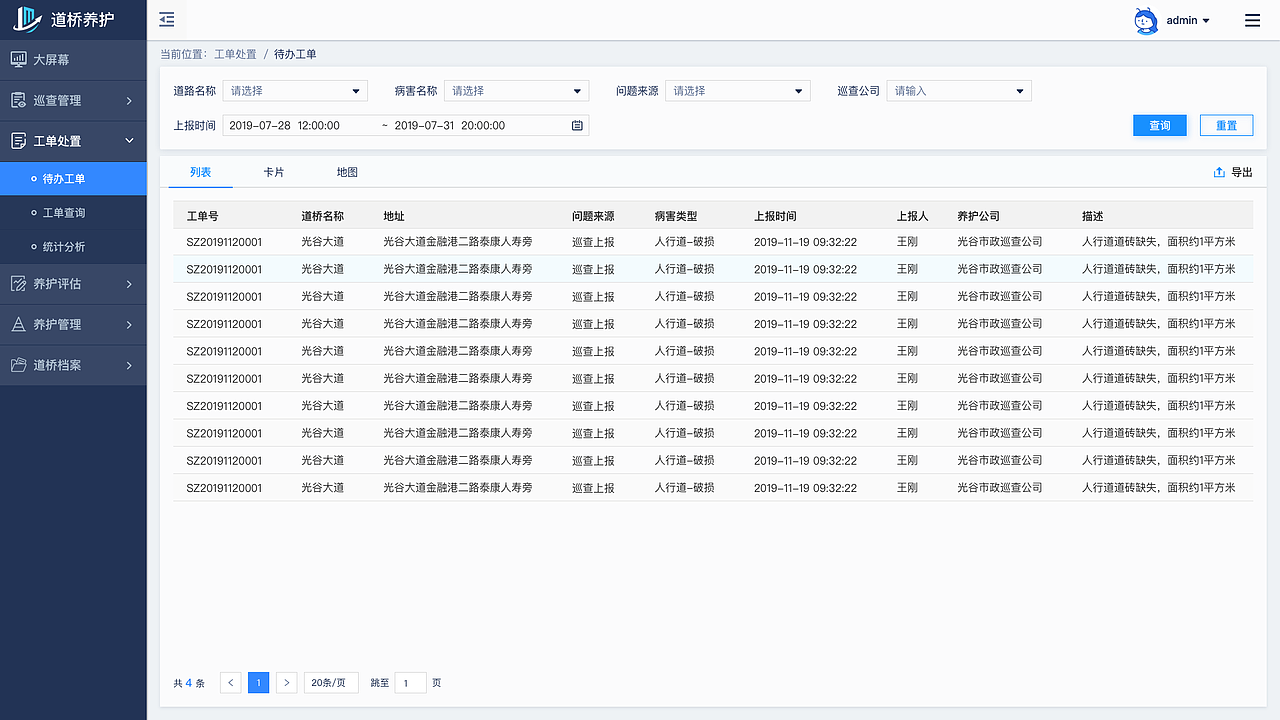Go to next page arrow
1280x720 pixels.
click(x=287, y=683)
